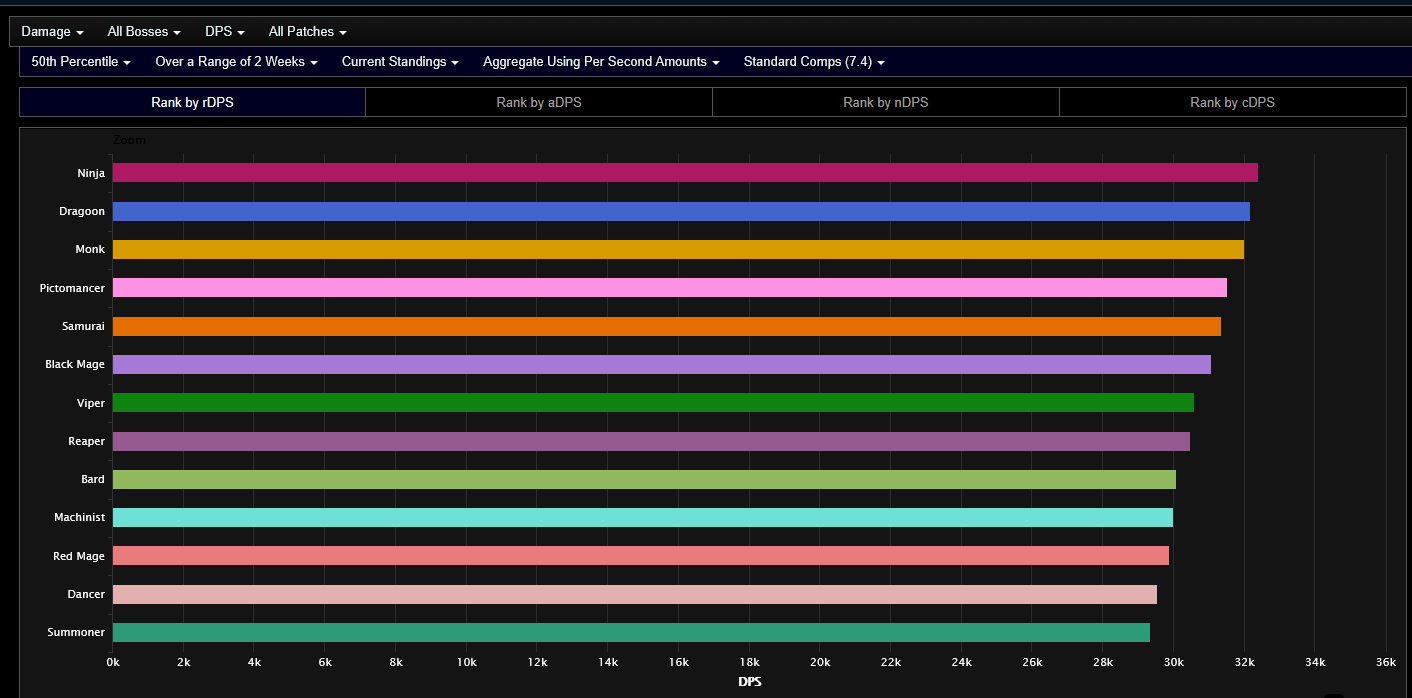Click the turquoise Machinist bar
This screenshot has height=698, width=1412.
(643, 518)
